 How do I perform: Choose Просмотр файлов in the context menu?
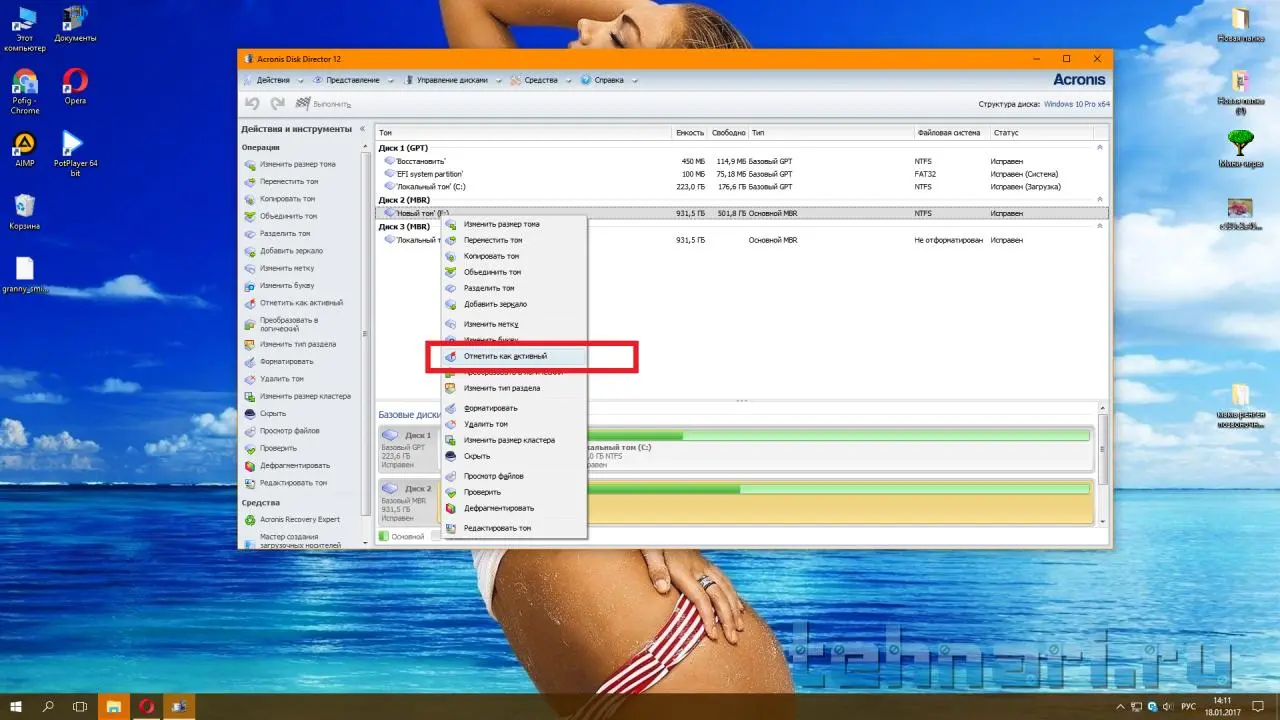pos(514,476)
